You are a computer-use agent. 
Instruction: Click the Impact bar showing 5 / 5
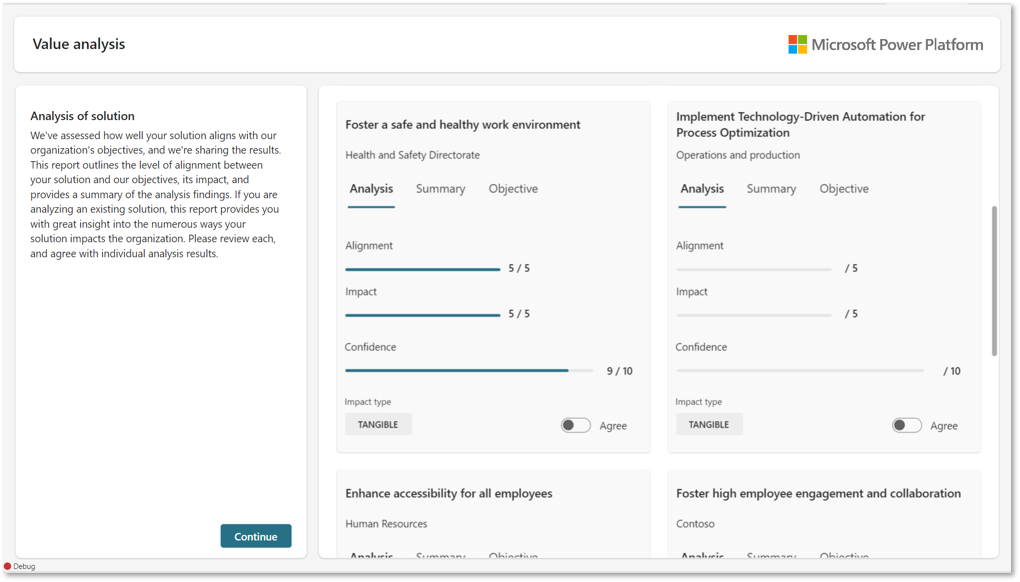[422, 315]
